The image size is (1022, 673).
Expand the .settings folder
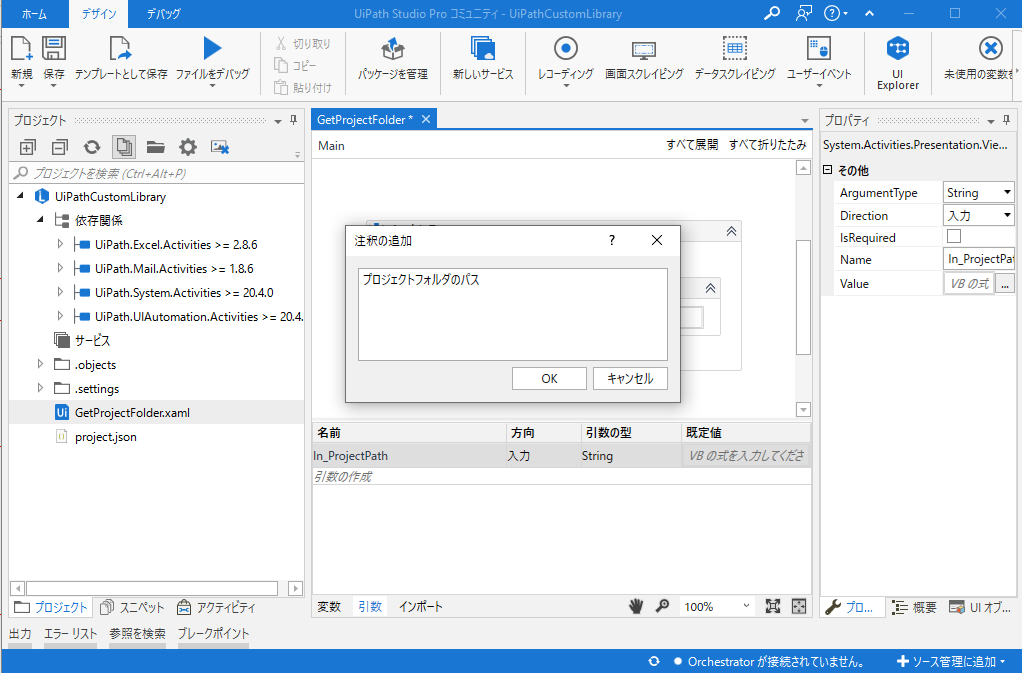(x=40, y=388)
